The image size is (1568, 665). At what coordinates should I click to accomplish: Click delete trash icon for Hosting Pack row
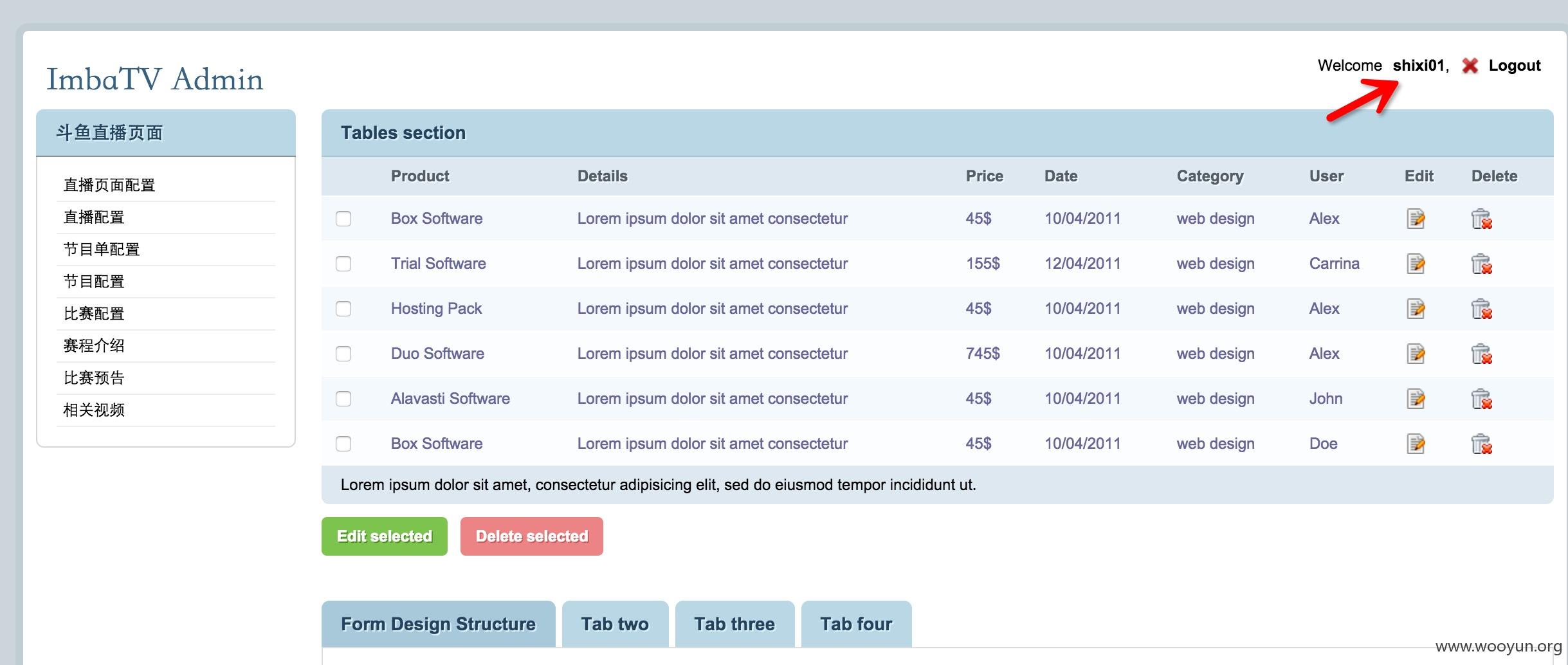1481,309
